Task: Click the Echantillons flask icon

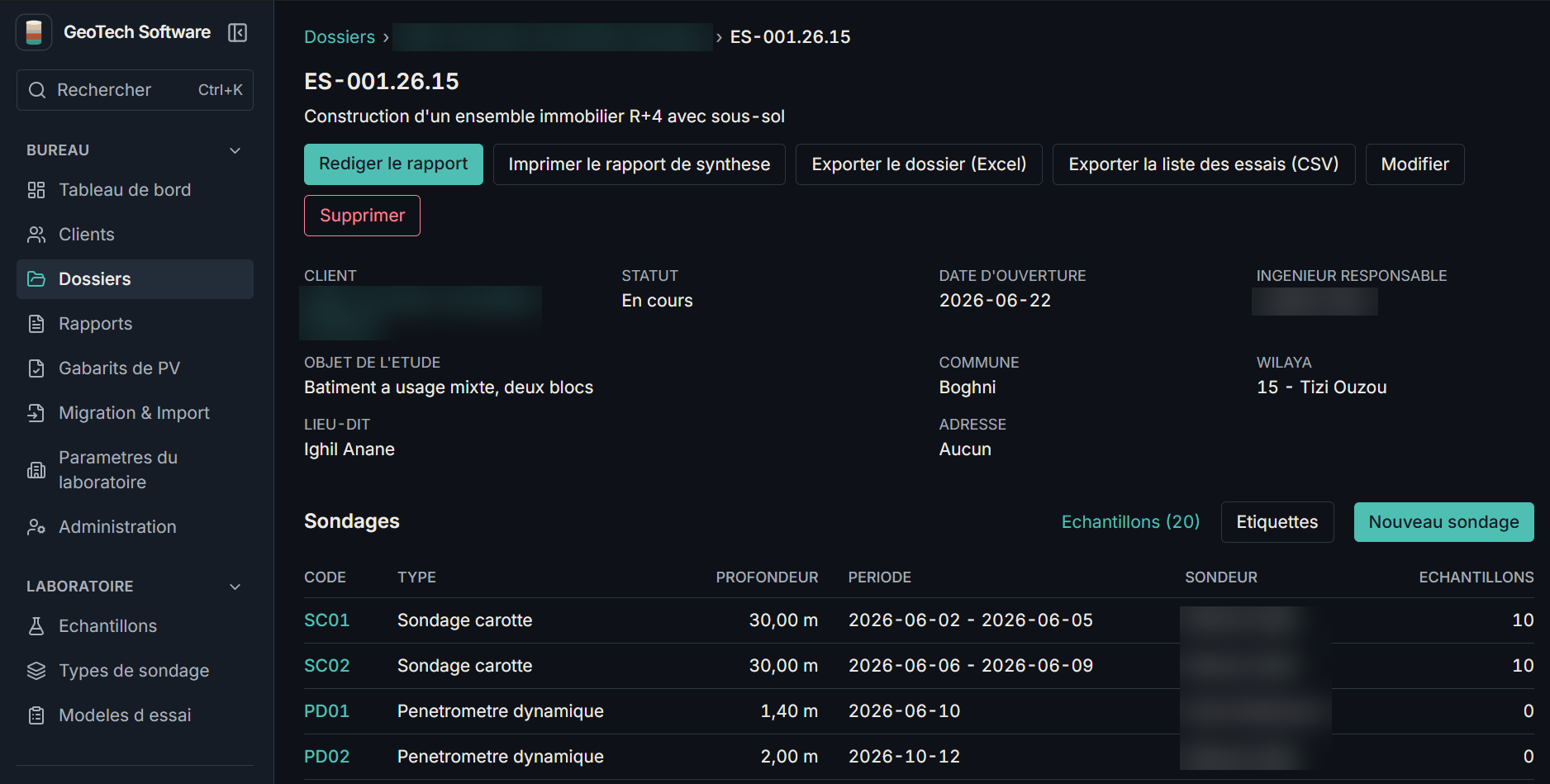Action: 36,626
